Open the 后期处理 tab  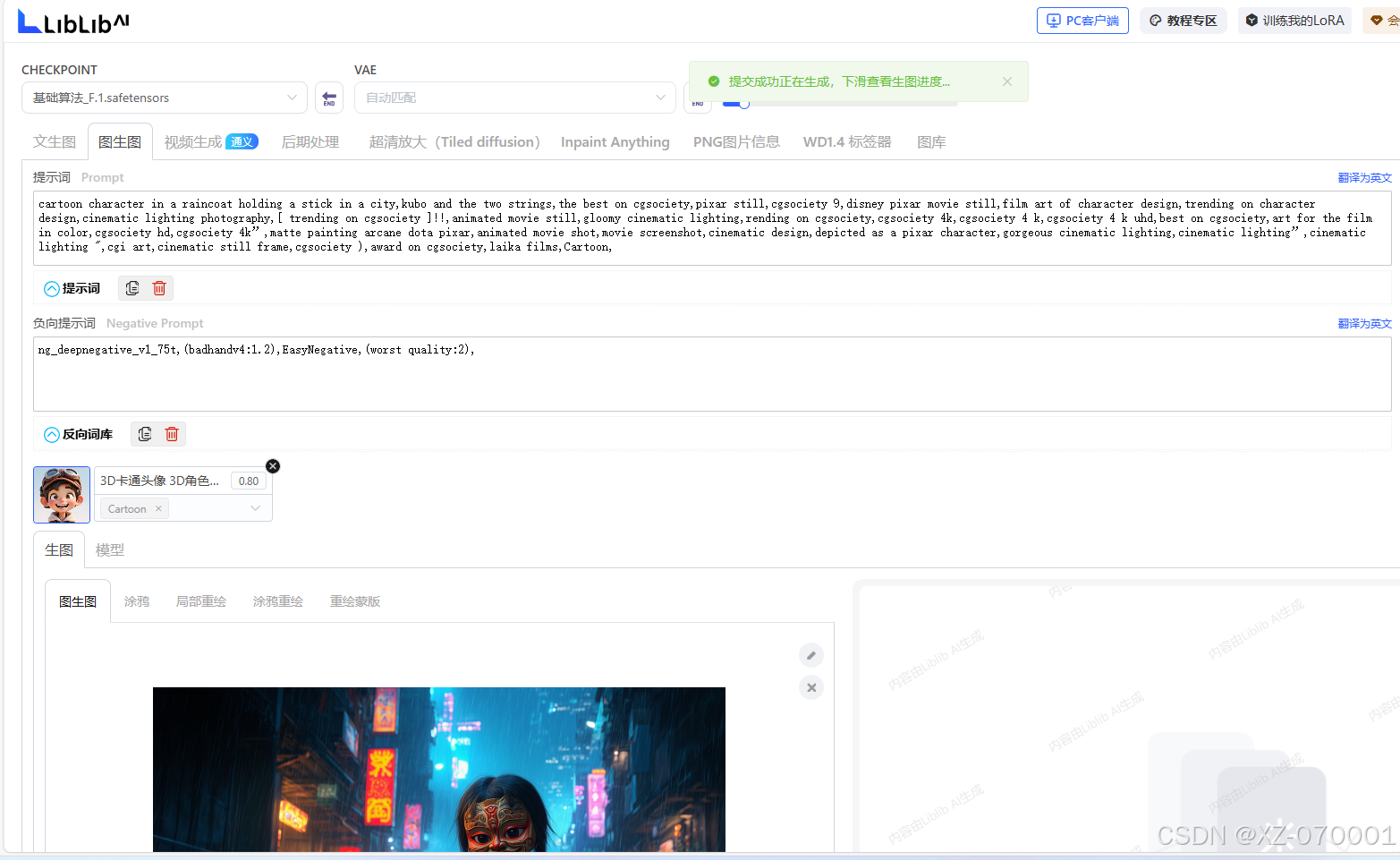click(x=310, y=141)
